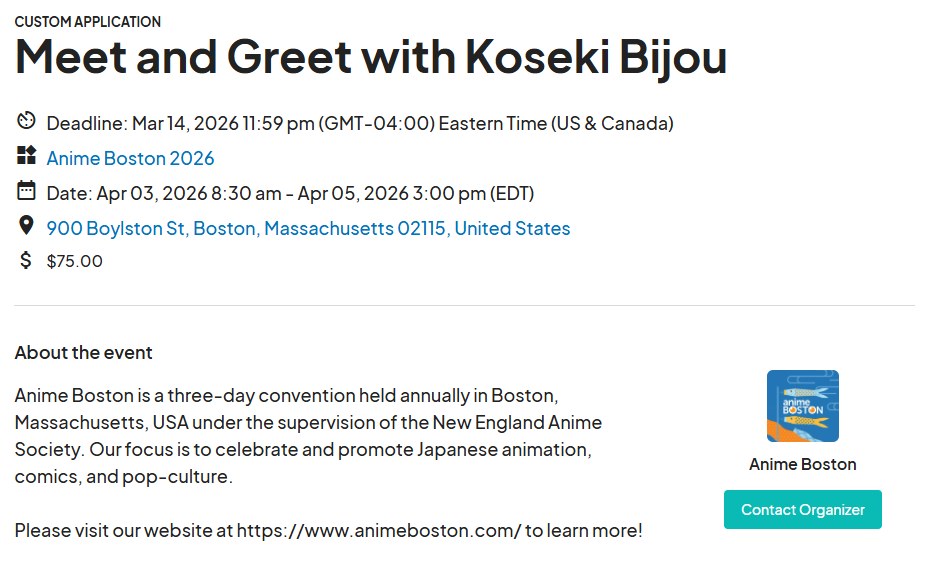Click the event icon beside Anime Boston 2026
The height and width of the screenshot is (571, 937).
click(26, 156)
